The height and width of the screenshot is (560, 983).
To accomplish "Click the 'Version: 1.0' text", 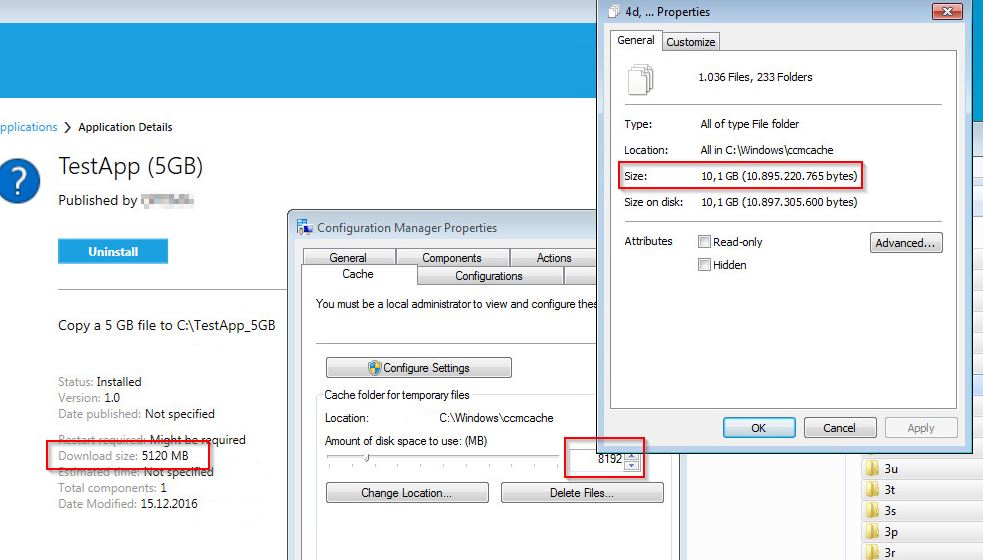I will pos(89,398).
